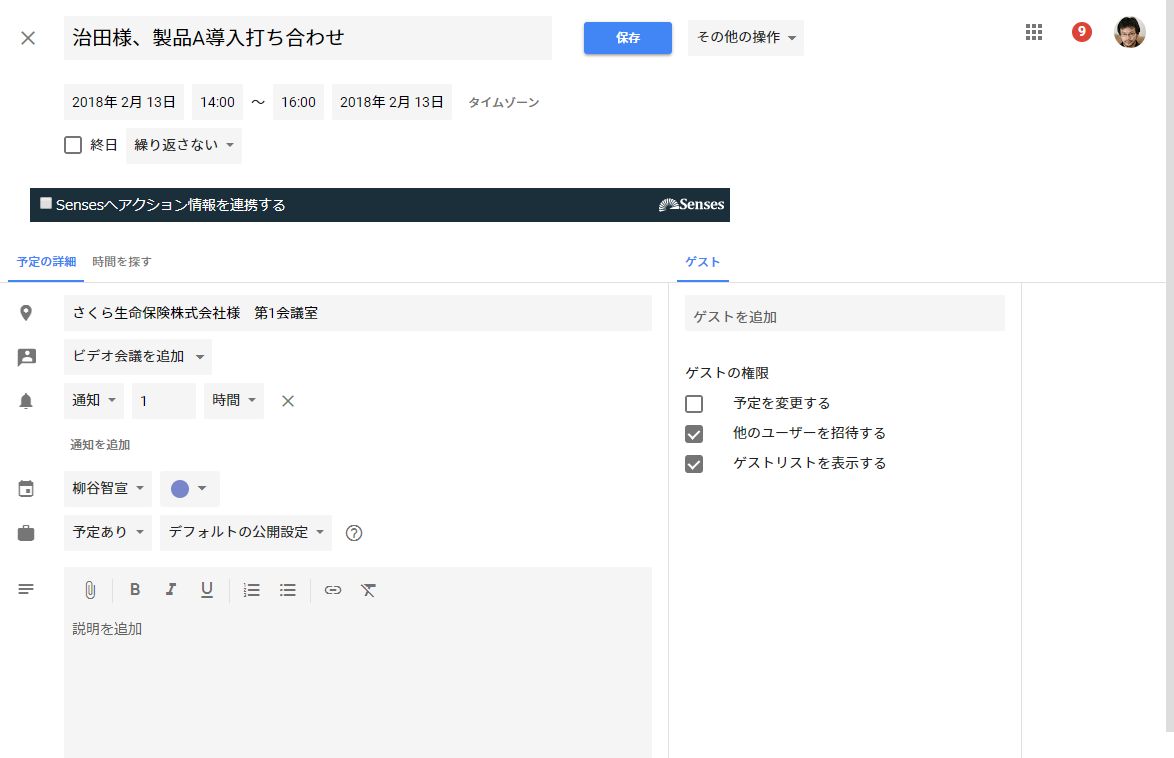Check the 予定を変更する guest permission
Viewport: 1174px width, 758px height.
[694, 404]
